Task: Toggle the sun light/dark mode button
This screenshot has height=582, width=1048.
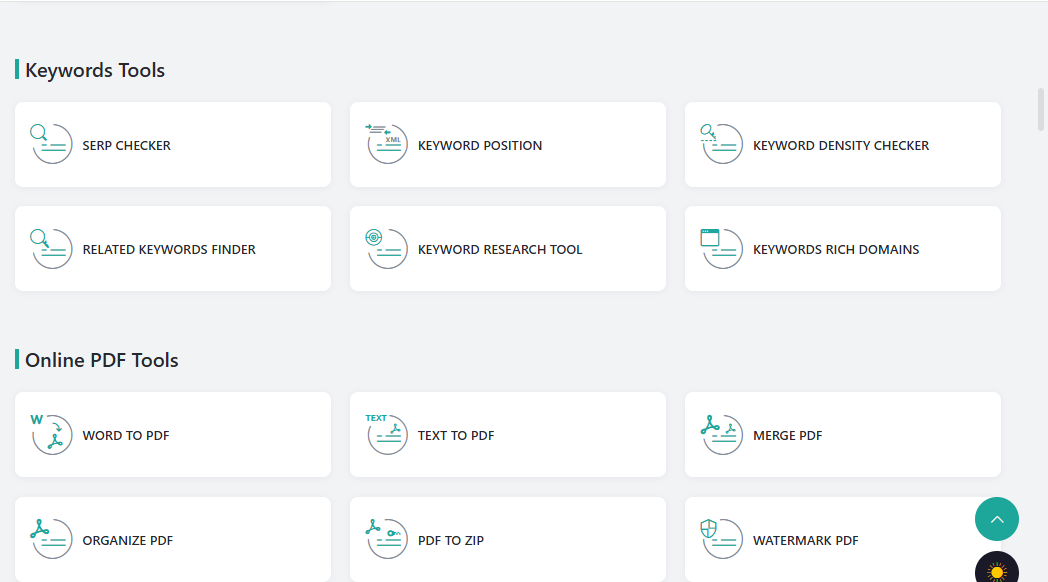Action: (997, 569)
